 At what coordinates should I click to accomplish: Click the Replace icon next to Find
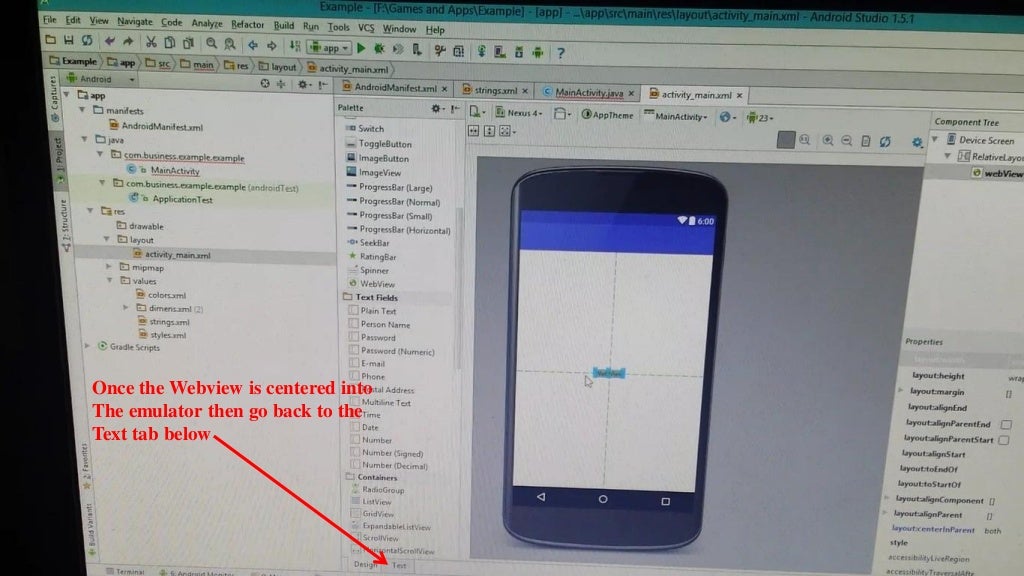[230, 44]
